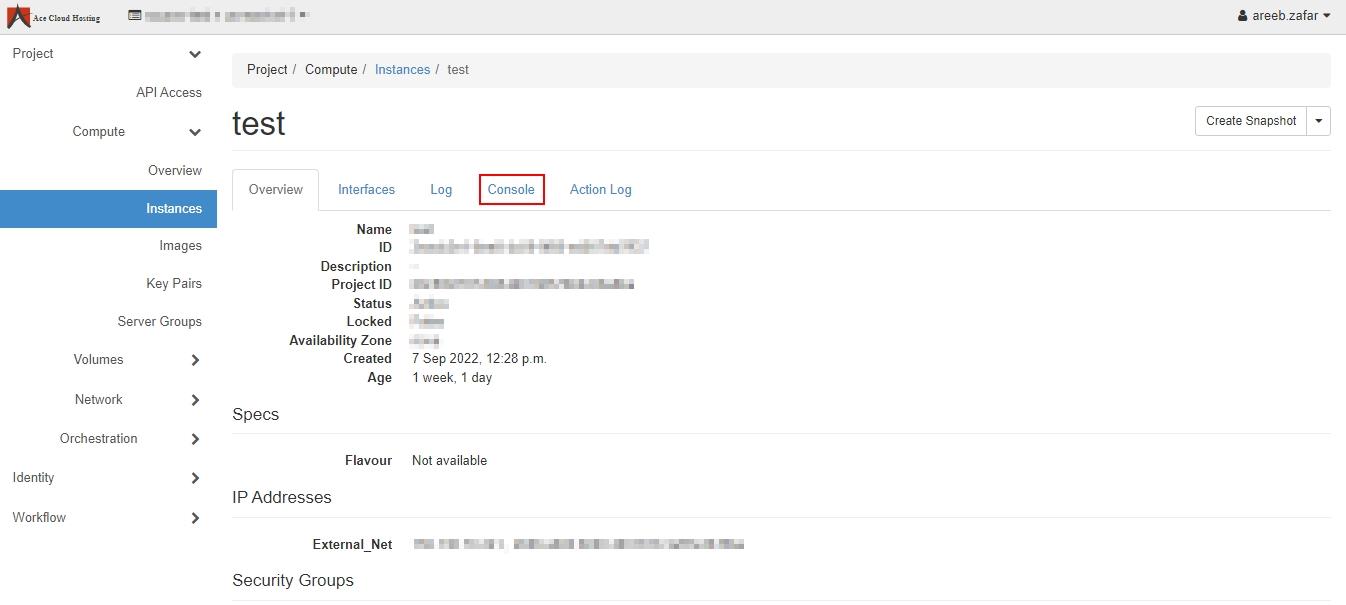Select the Log tab

(441, 190)
